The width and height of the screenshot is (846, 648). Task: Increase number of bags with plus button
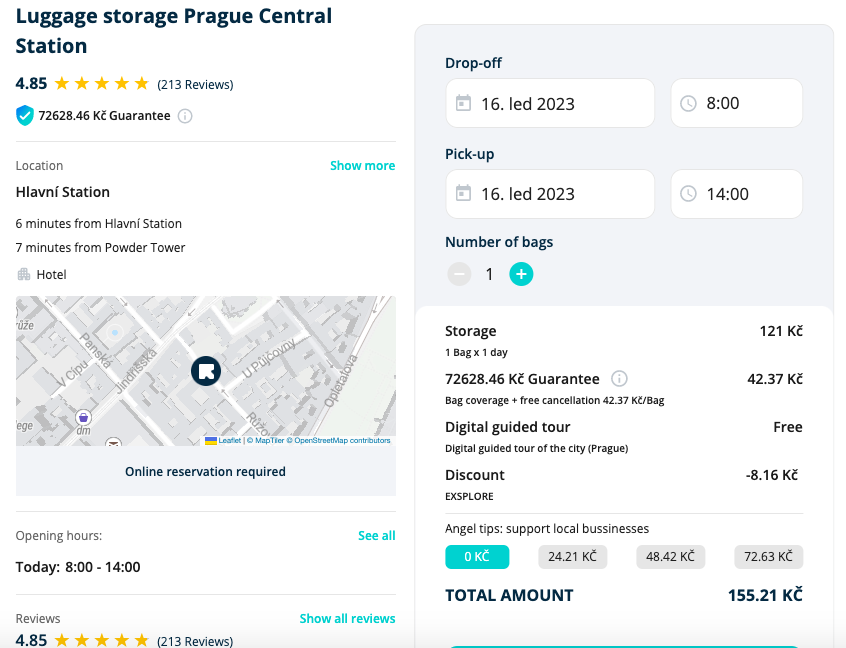[x=521, y=274]
